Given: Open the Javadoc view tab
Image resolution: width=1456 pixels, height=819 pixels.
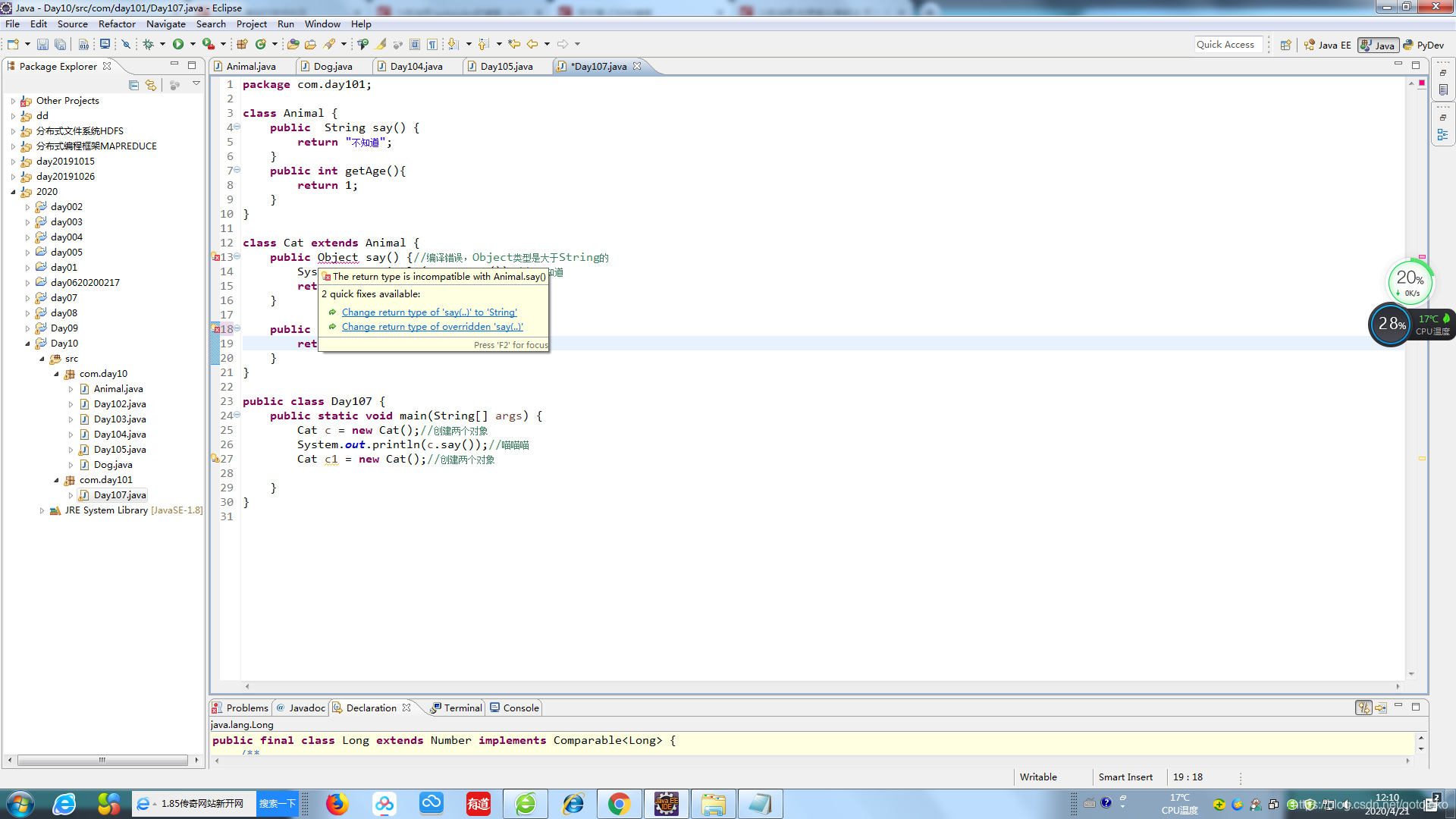Looking at the screenshot, I should click(x=301, y=708).
